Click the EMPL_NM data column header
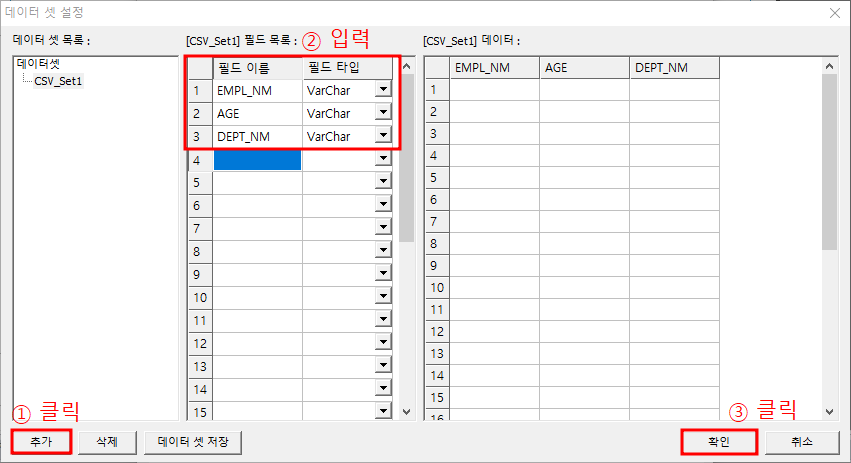Viewport: 851px width, 463px height. click(494, 68)
